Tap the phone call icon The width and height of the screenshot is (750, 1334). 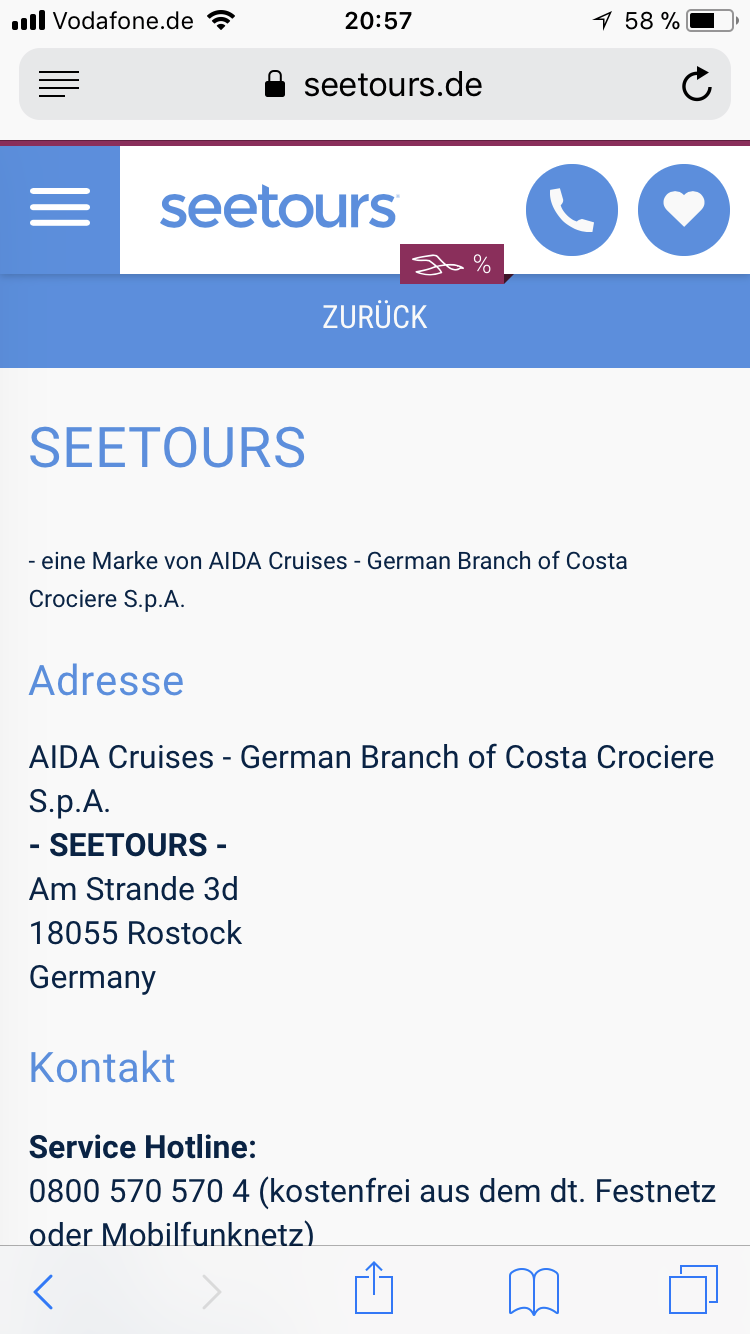click(x=572, y=210)
